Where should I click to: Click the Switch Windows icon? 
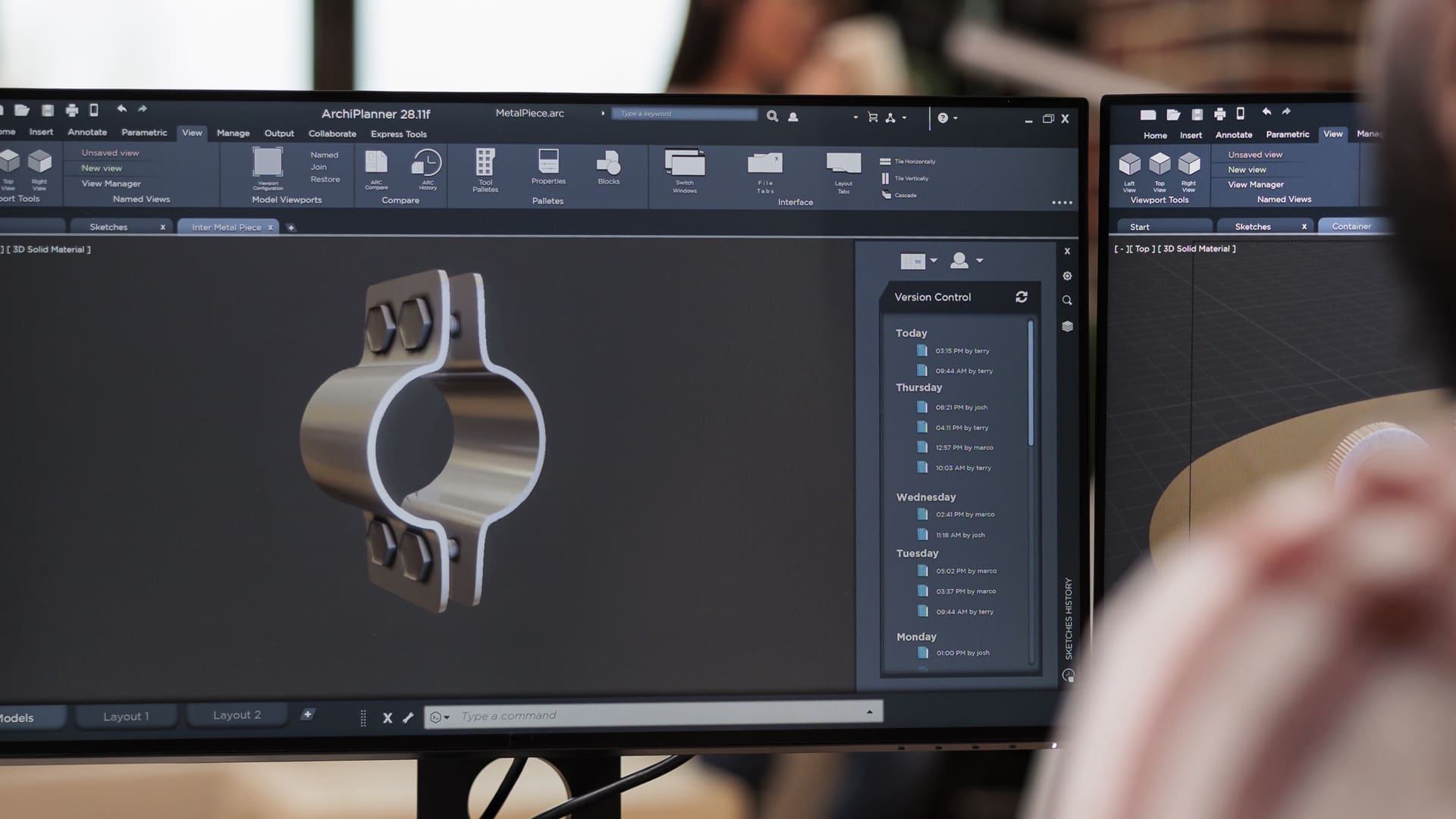tap(685, 164)
